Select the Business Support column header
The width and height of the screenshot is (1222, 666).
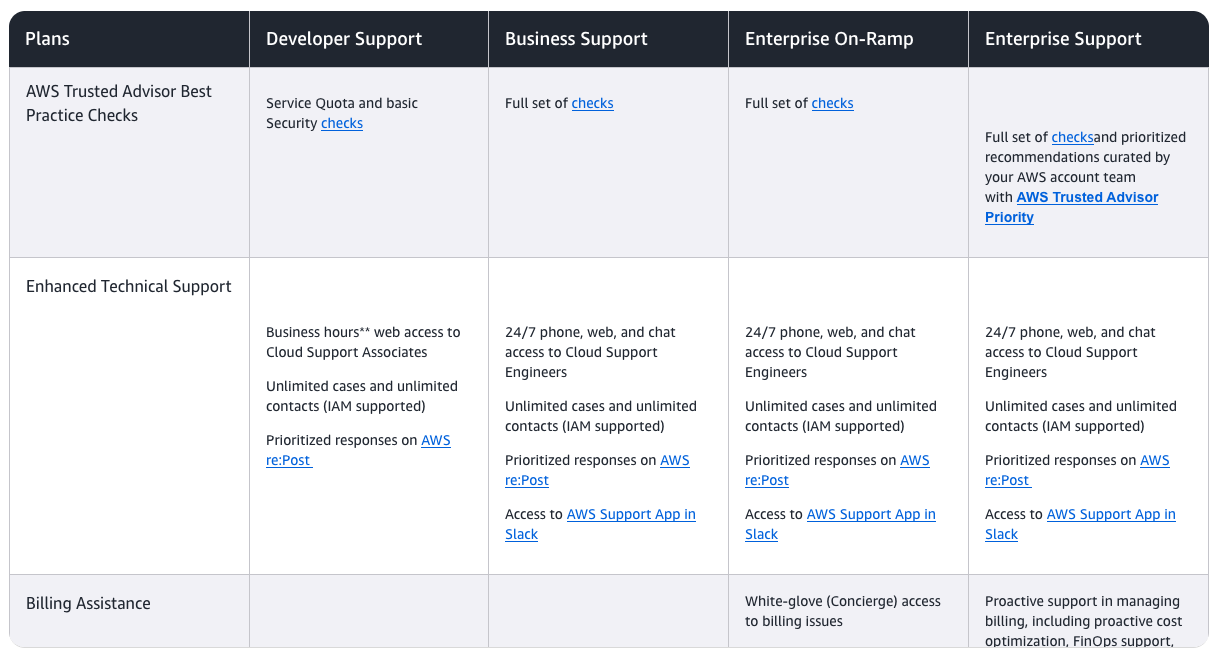(576, 39)
